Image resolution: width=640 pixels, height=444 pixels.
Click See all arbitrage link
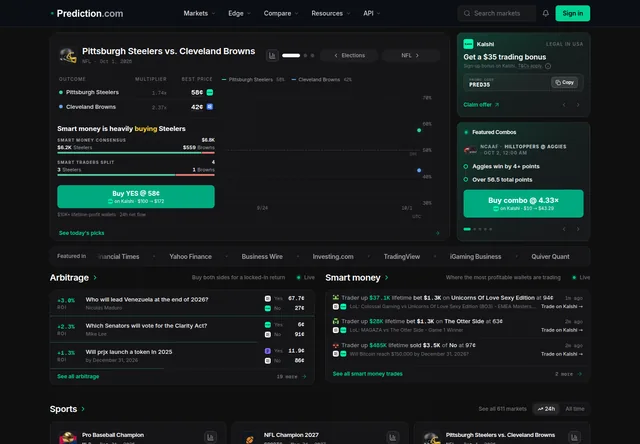click(78, 377)
